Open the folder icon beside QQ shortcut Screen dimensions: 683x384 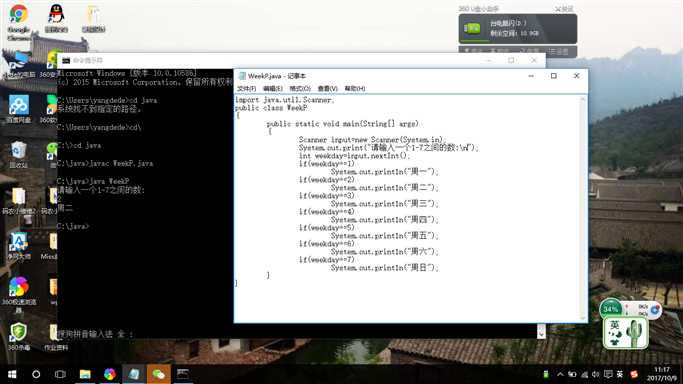click(93, 18)
